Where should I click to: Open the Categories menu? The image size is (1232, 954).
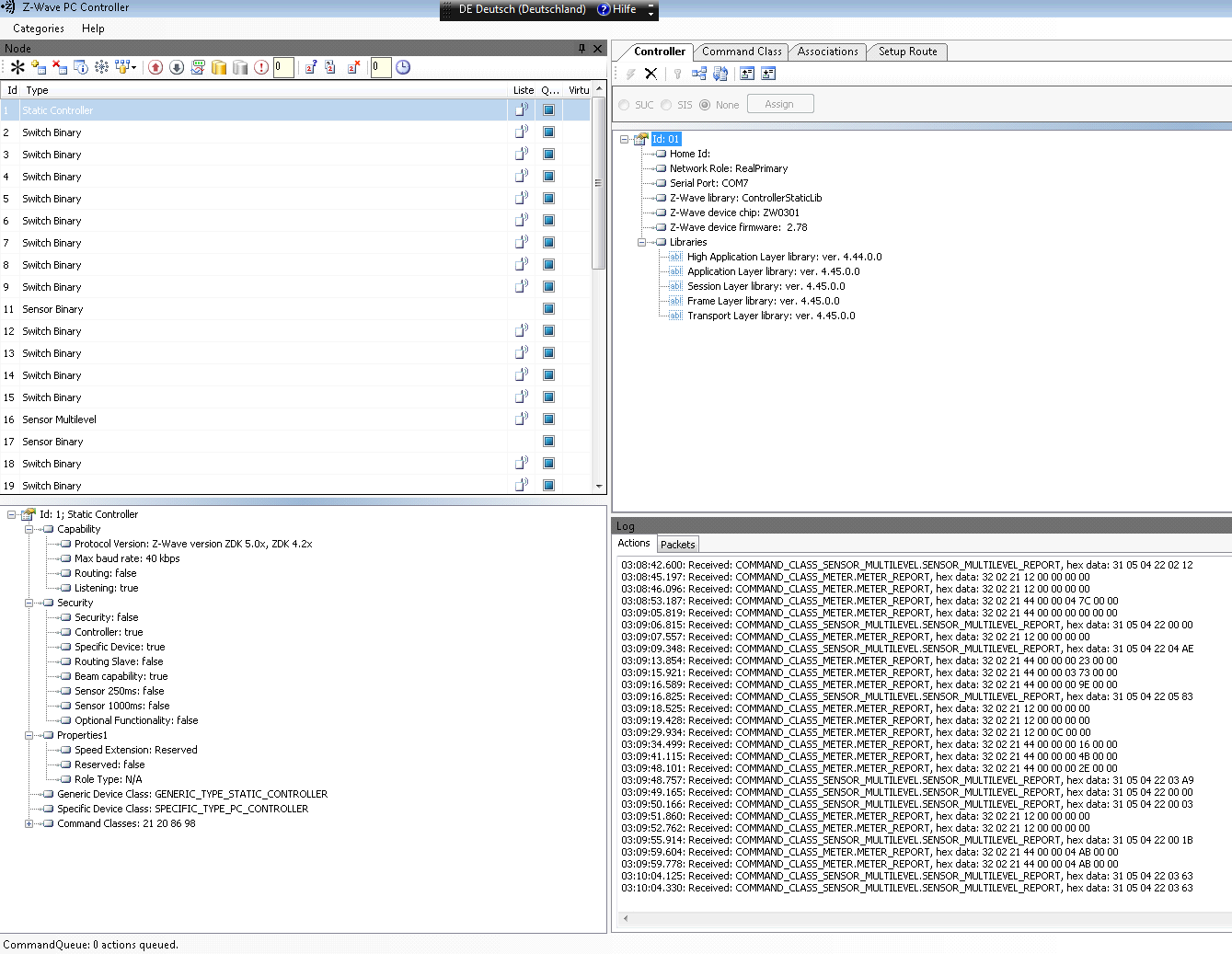pos(39,29)
